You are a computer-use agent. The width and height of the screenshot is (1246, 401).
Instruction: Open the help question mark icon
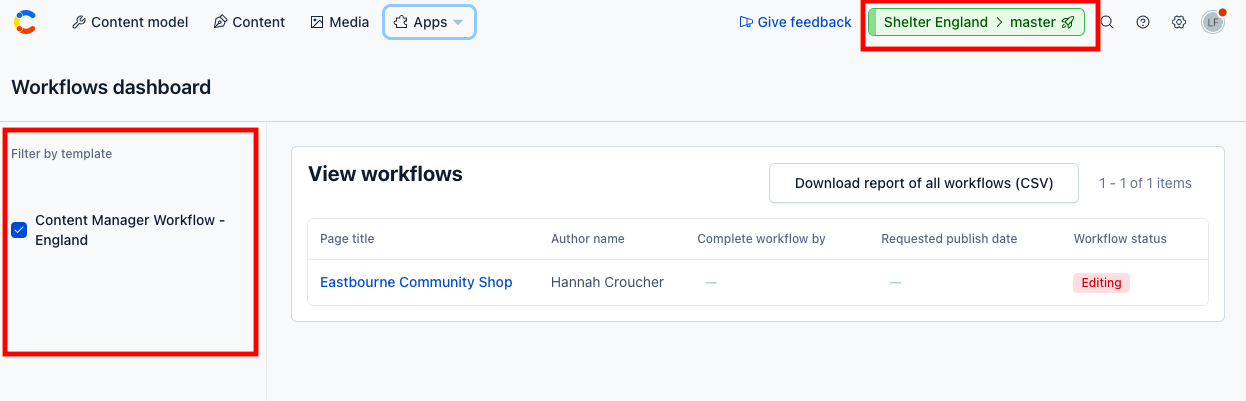pyautogui.click(x=1143, y=22)
